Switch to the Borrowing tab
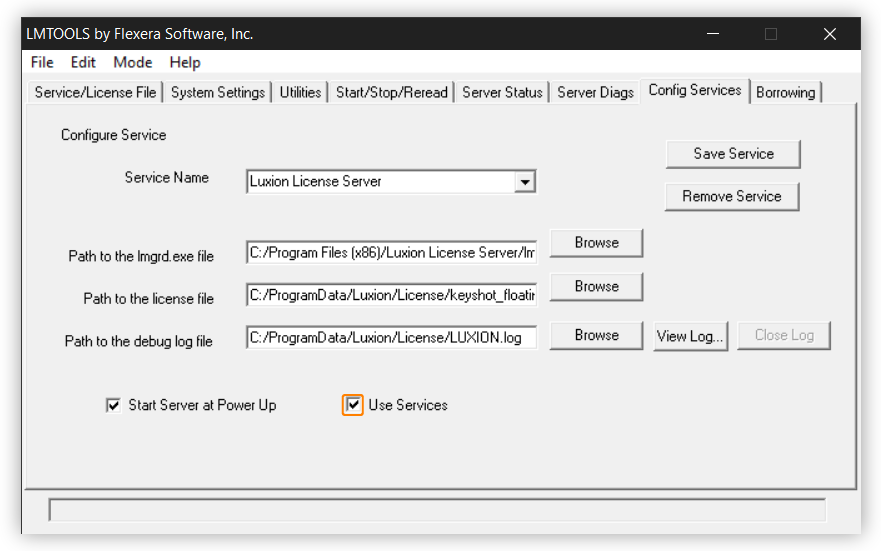This screenshot has width=881, height=551. tap(785, 92)
